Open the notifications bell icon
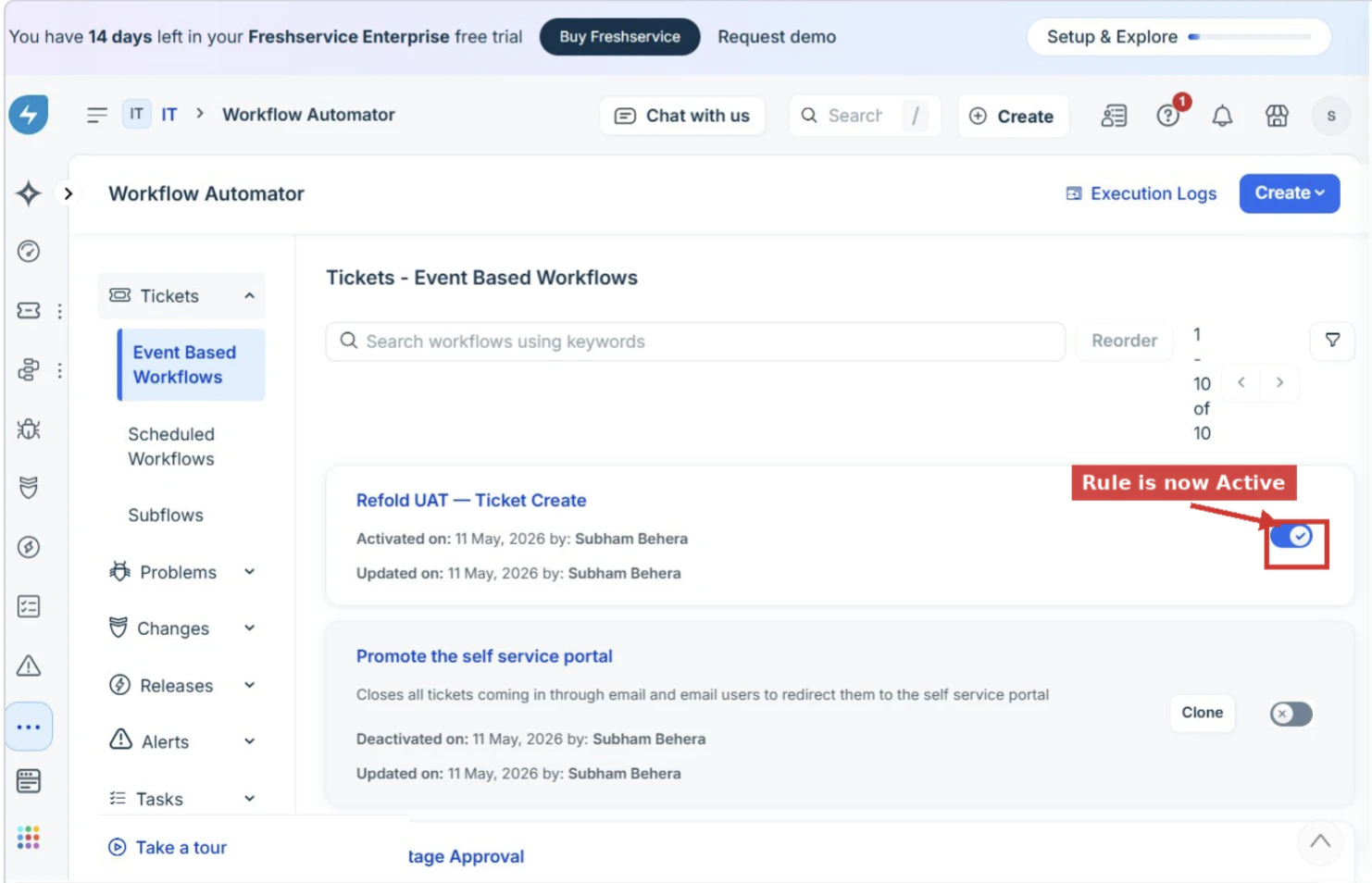This screenshot has height=883, width=1372. [1222, 116]
